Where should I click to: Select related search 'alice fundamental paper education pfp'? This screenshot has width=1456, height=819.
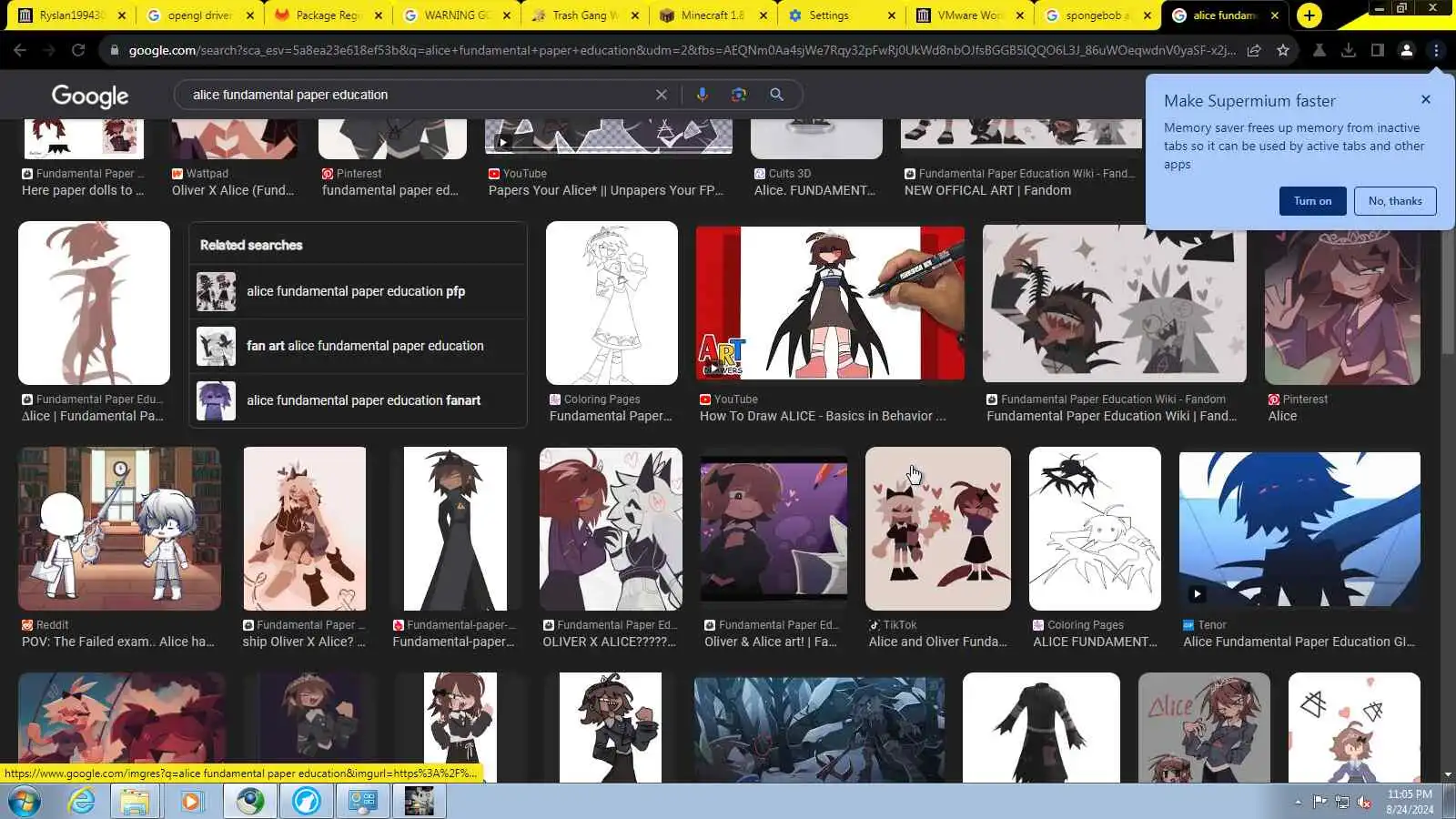click(358, 291)
